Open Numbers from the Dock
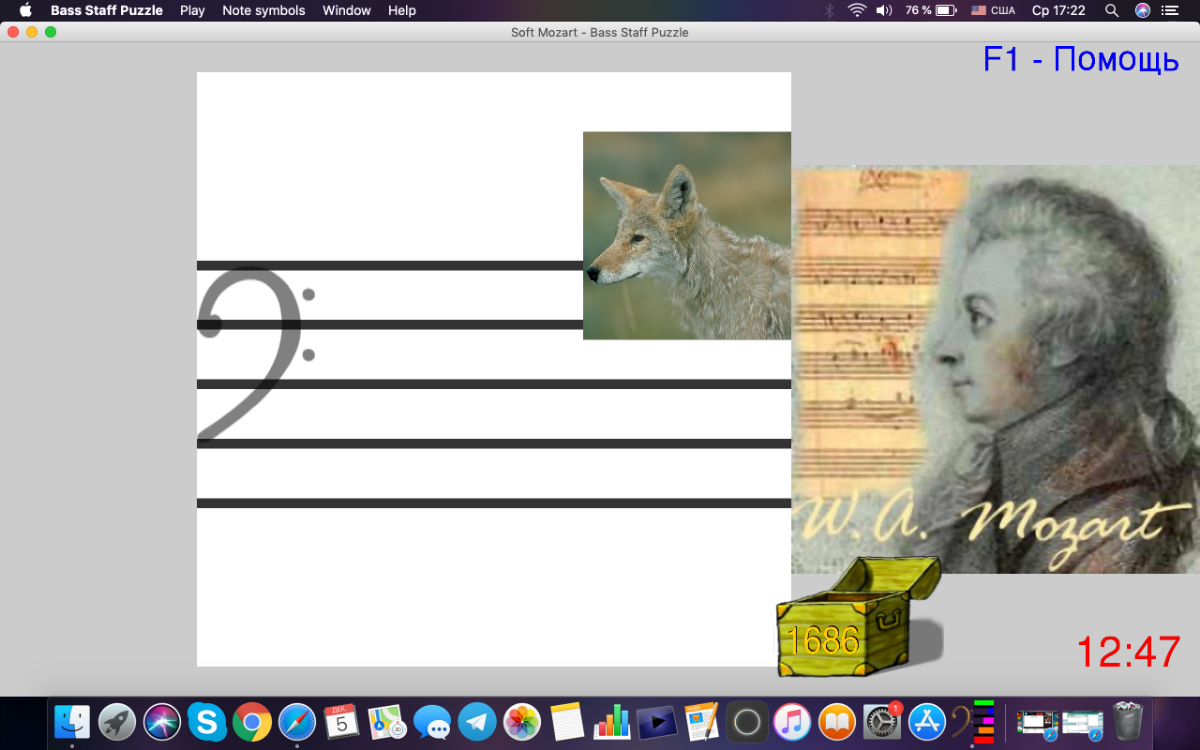 (x=612, y=721)
